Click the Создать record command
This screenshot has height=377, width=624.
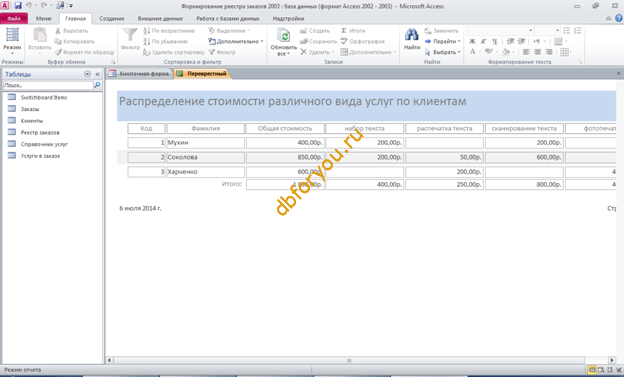[x=315, y=31]
